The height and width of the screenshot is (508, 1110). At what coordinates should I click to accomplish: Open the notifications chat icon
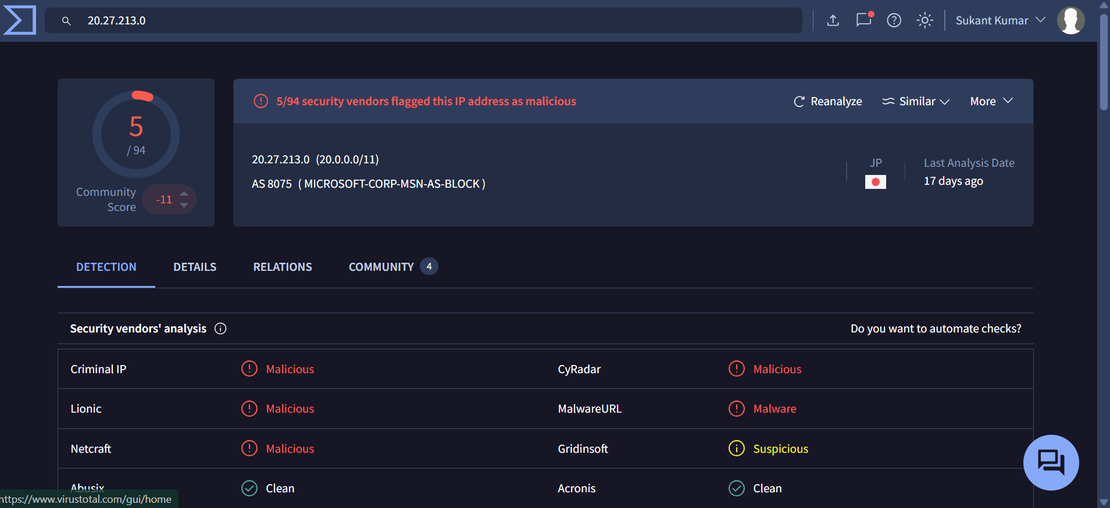(x=863, y=20)
